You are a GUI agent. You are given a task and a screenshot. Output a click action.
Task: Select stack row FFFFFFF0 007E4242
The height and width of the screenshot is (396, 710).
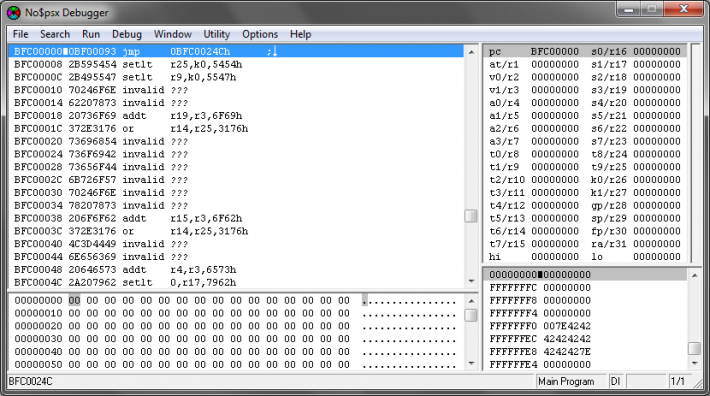(585, 326)
